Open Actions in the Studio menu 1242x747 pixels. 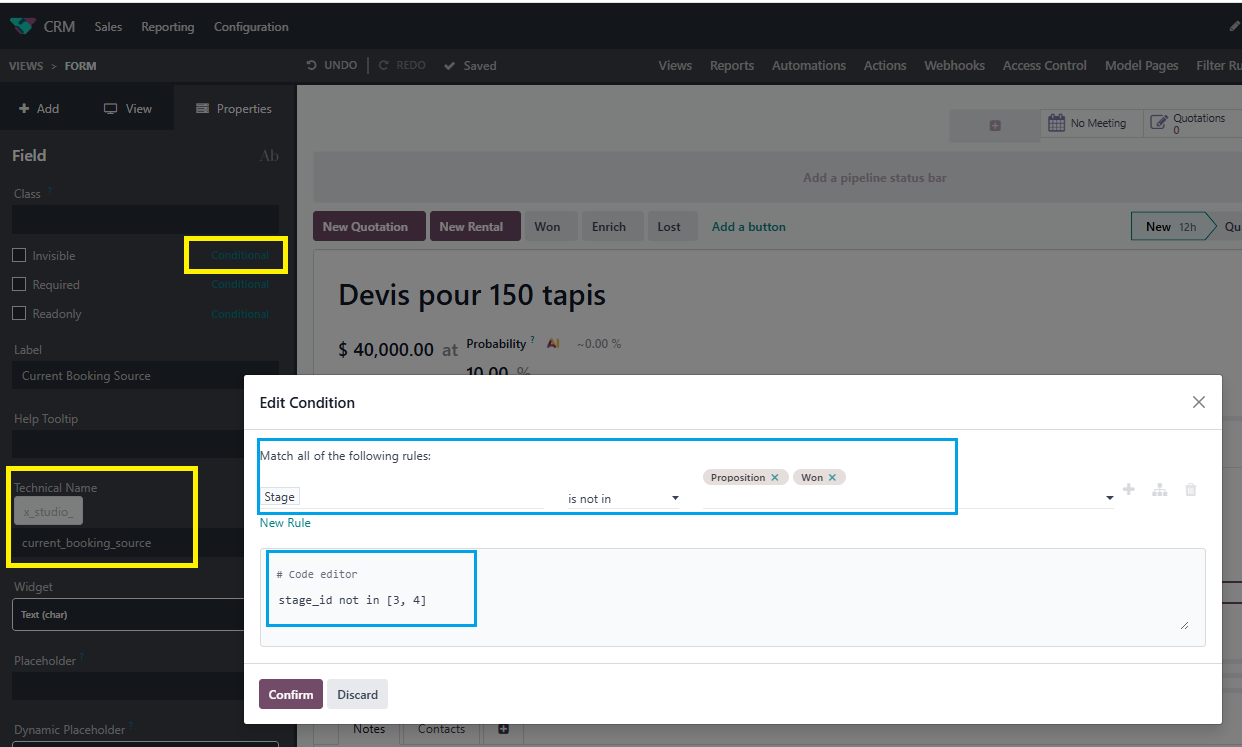click(x=885, y=65)
